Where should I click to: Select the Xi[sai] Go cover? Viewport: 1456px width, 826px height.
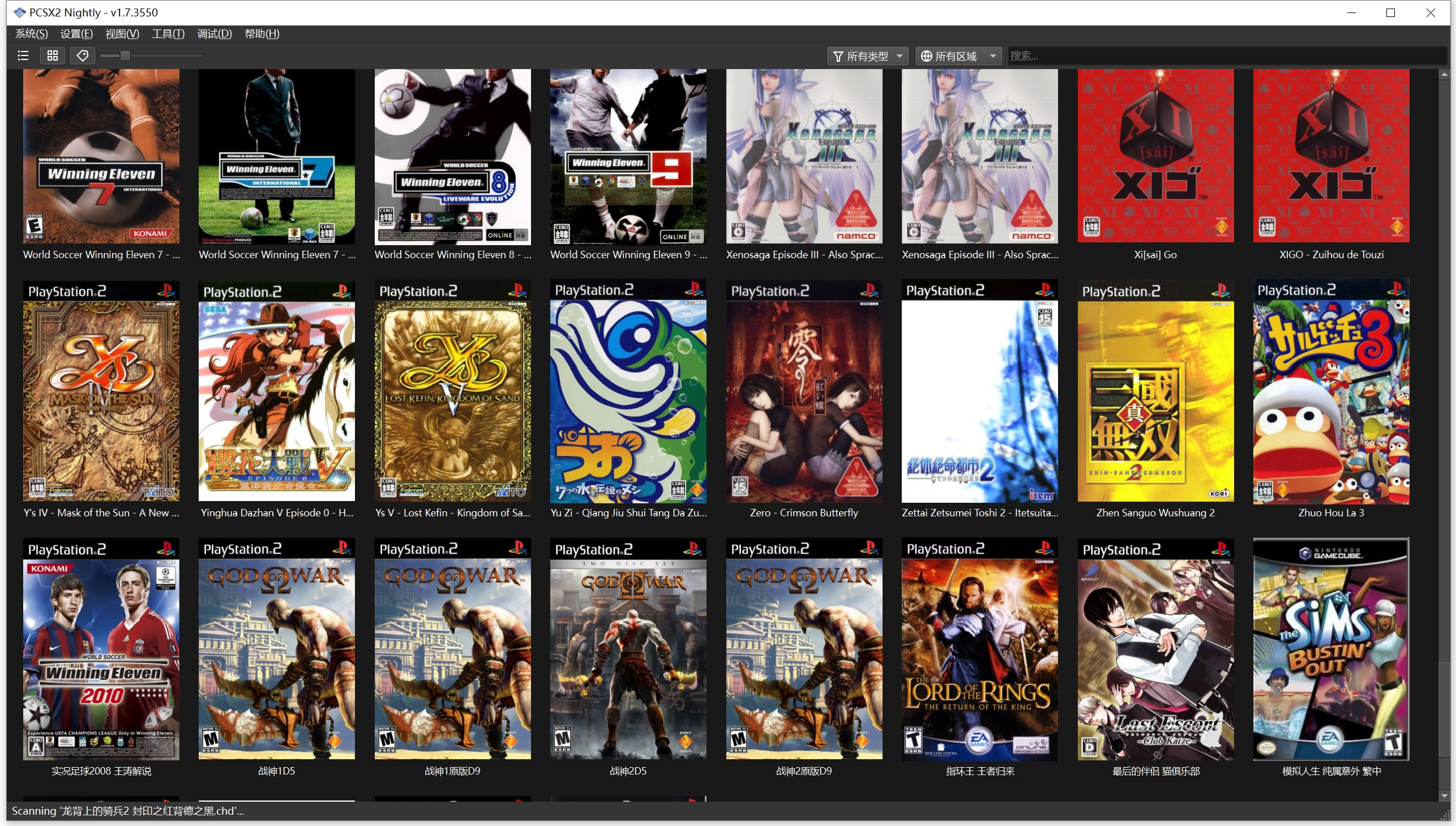[x=1155, y=157]
